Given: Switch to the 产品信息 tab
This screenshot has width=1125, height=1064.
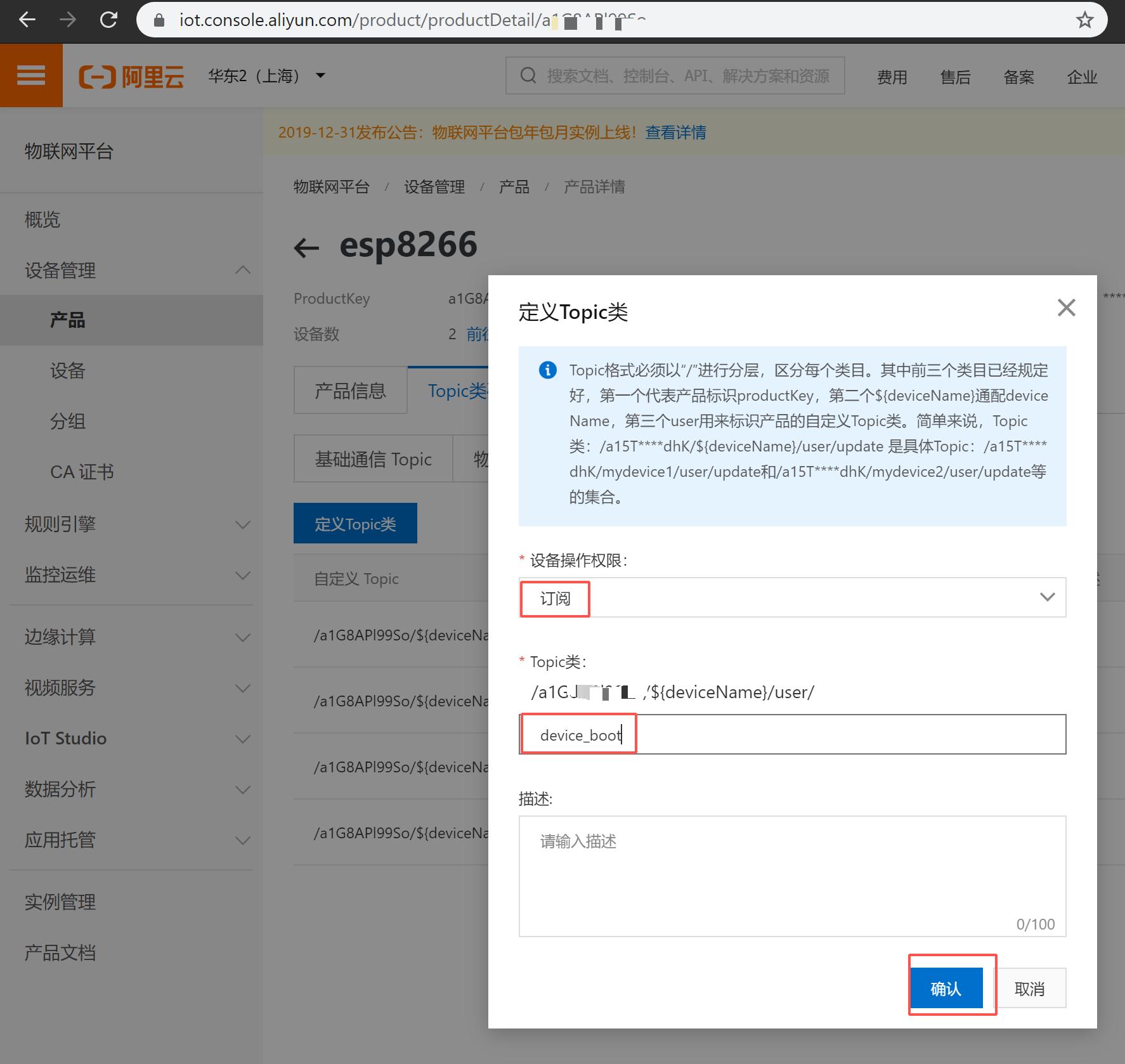Looking at the screenshot, I should click(349, 391).
